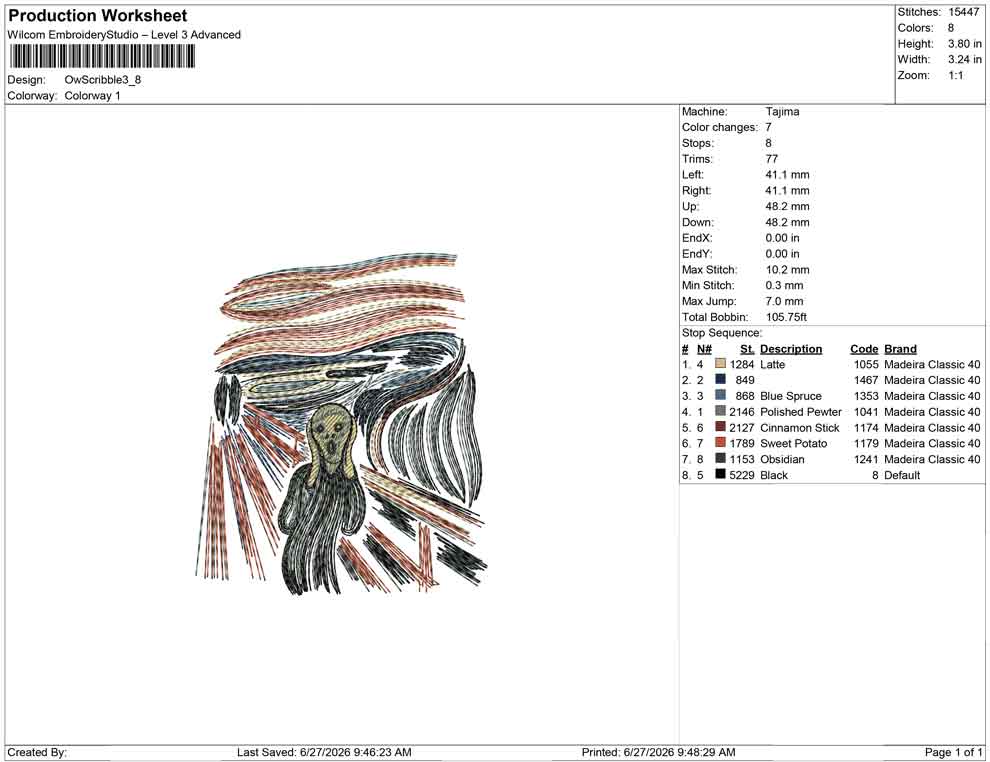Click the Colors value '8' in header

951,28
